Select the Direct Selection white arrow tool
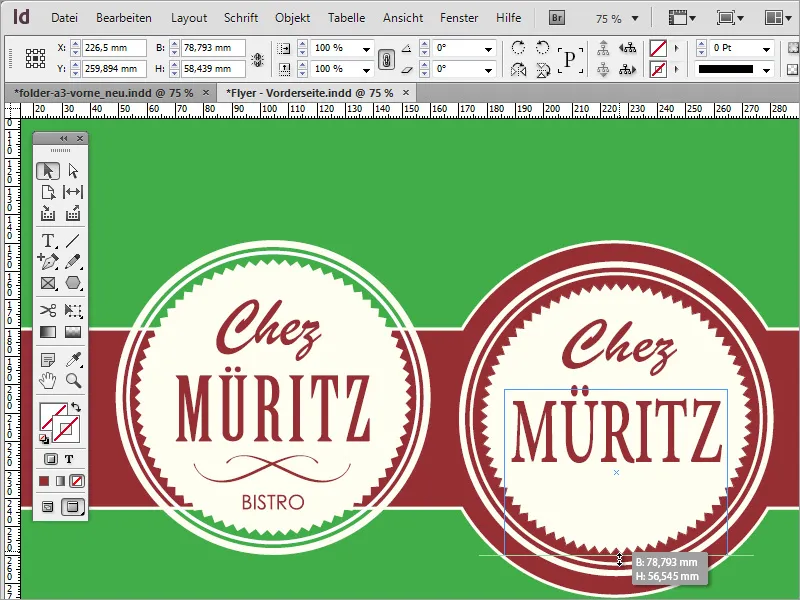Screen dimensions: 800x600 [x=73, y=170]
